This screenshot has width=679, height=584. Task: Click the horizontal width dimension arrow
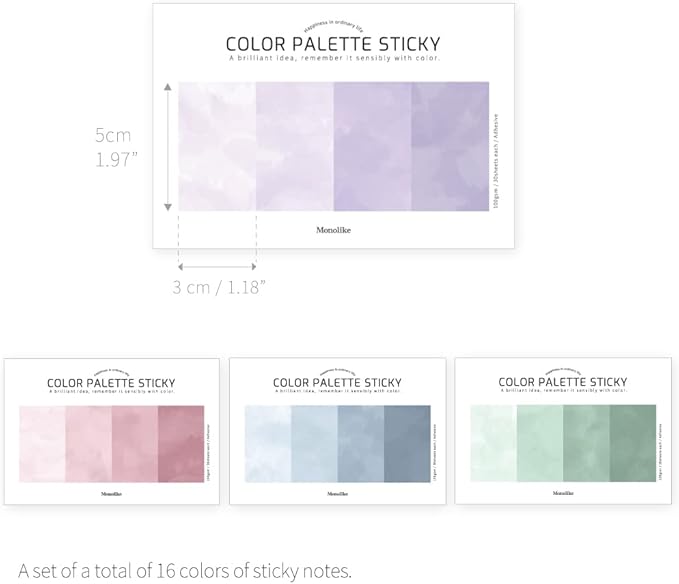pyautogui.click(x=217, y=266)
